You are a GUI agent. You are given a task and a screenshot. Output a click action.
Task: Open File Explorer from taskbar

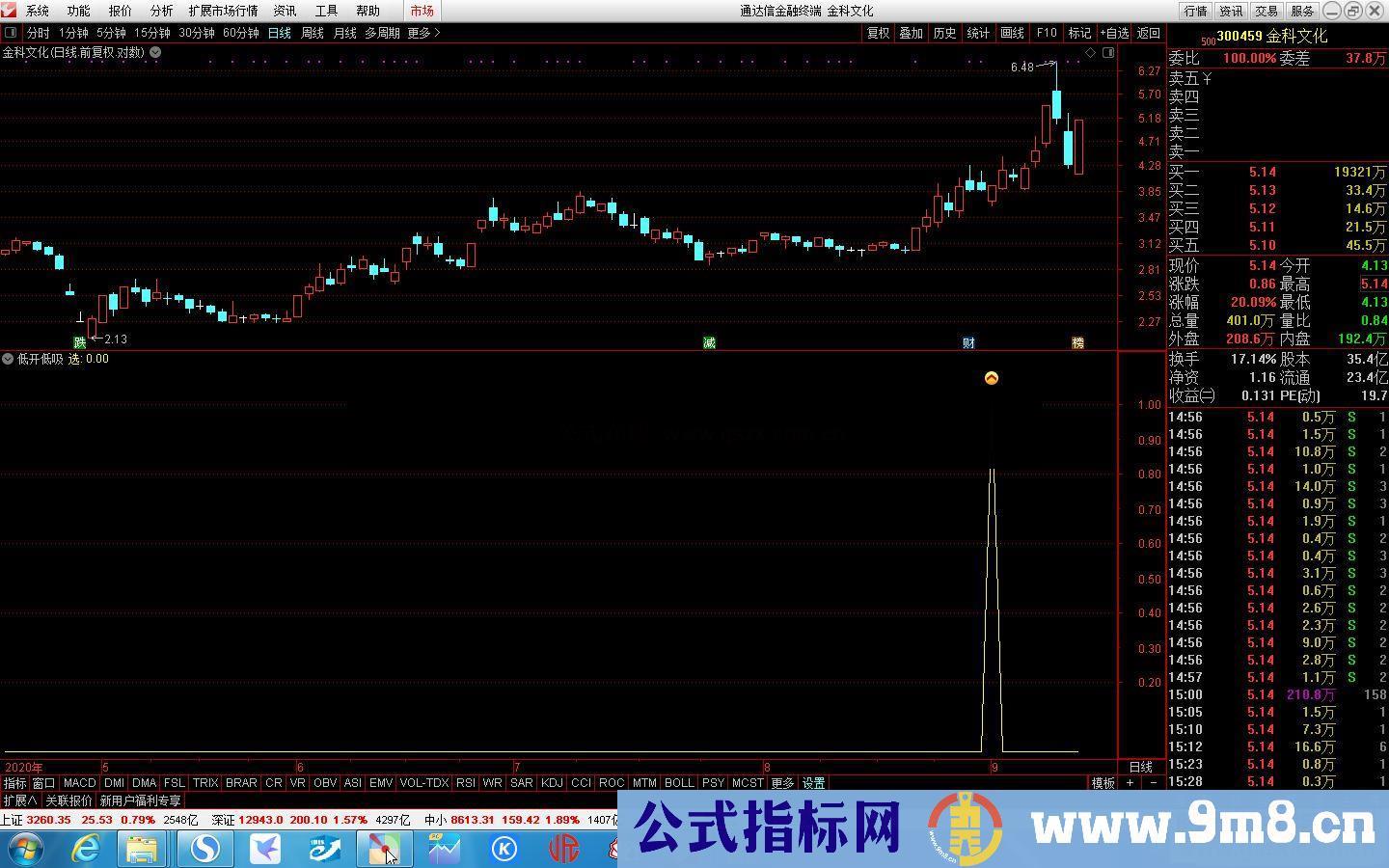142,849
